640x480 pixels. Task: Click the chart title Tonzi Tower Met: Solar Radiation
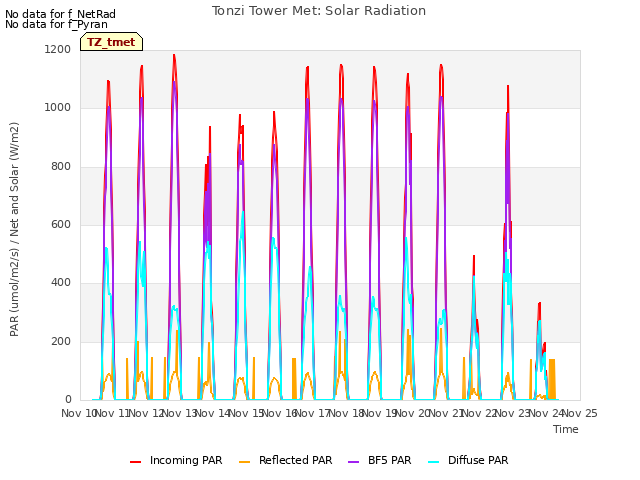[319, 11]
